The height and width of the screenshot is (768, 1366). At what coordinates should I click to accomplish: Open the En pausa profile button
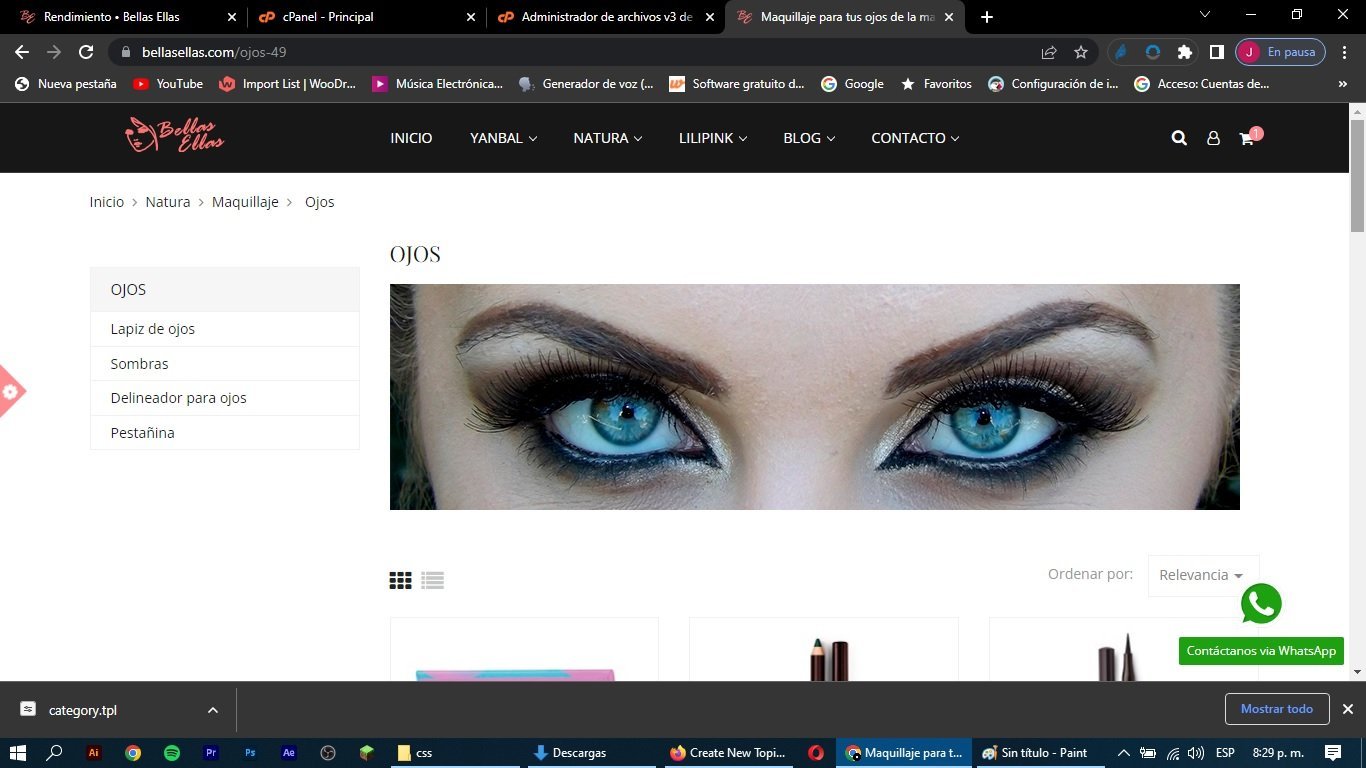pyautogui.click(x=1281, y=52)
